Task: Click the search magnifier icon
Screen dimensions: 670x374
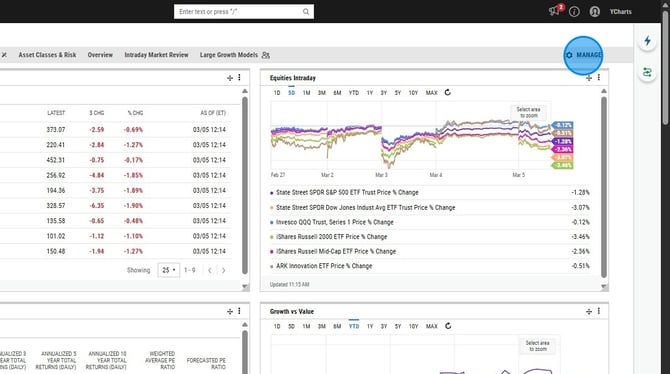Action: point(306,12)
